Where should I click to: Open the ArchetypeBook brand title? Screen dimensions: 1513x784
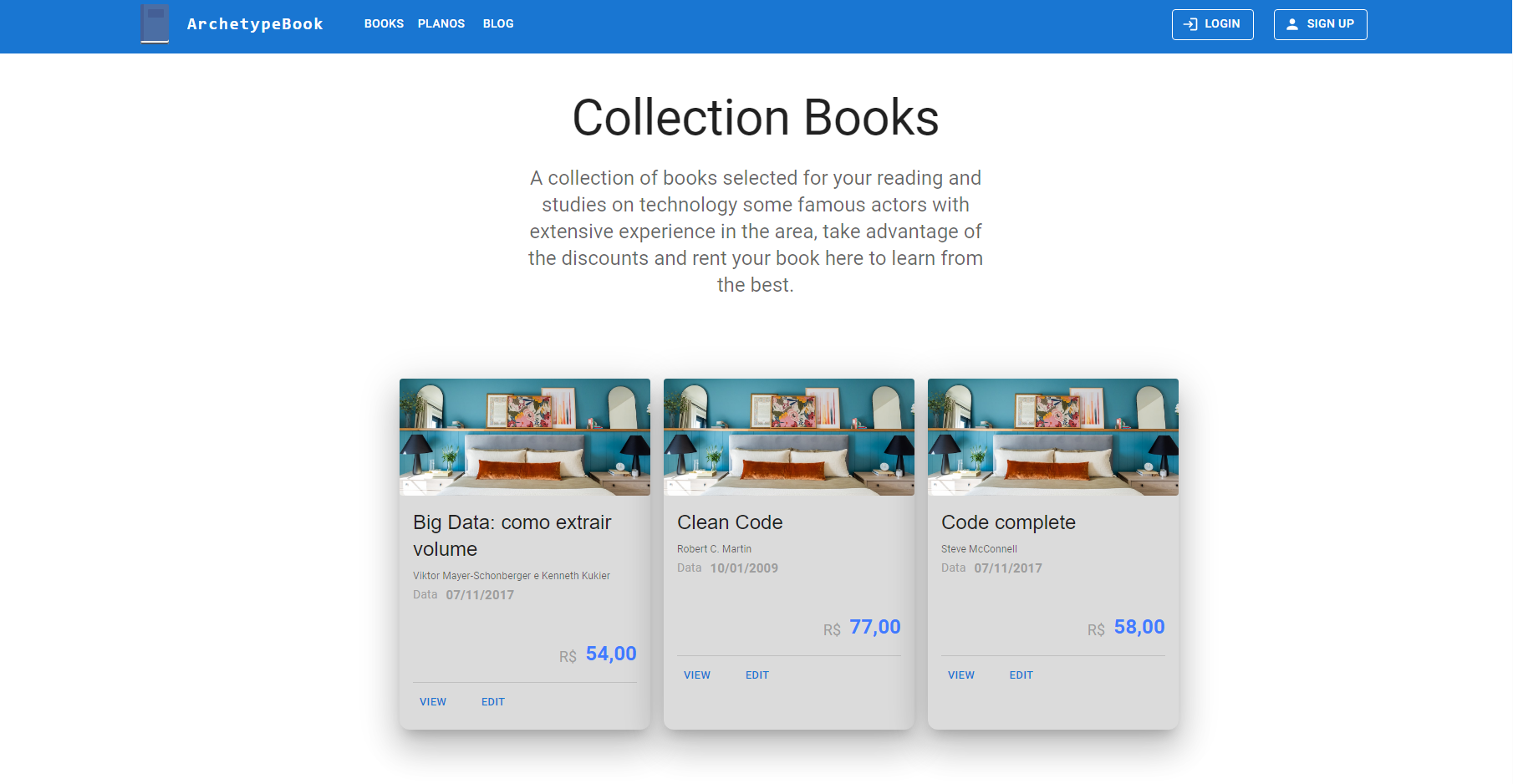(255, 24)
